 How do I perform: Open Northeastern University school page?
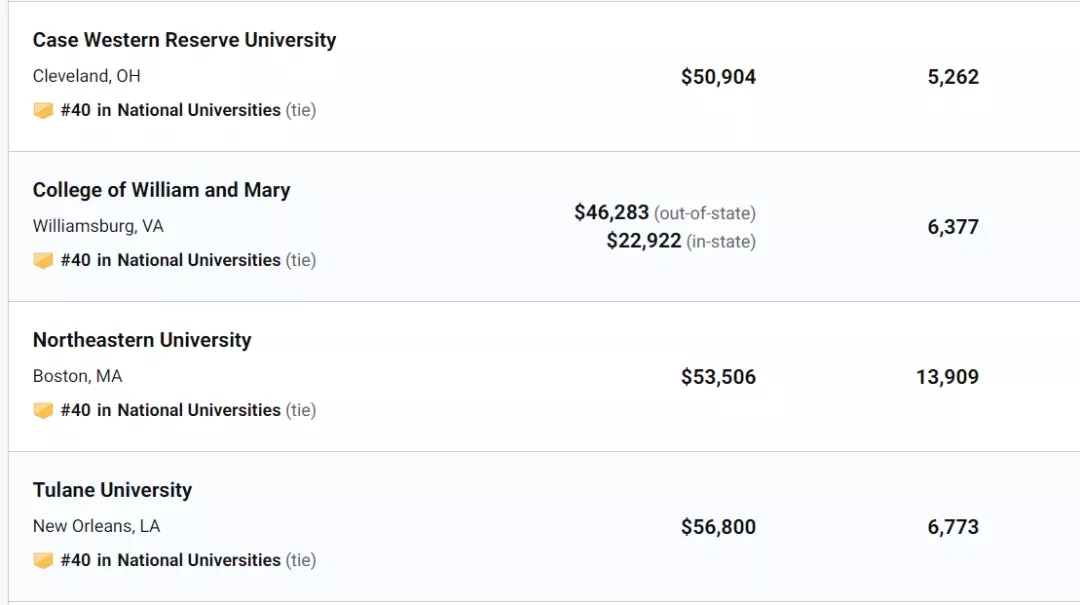click(x=143, y=340)
